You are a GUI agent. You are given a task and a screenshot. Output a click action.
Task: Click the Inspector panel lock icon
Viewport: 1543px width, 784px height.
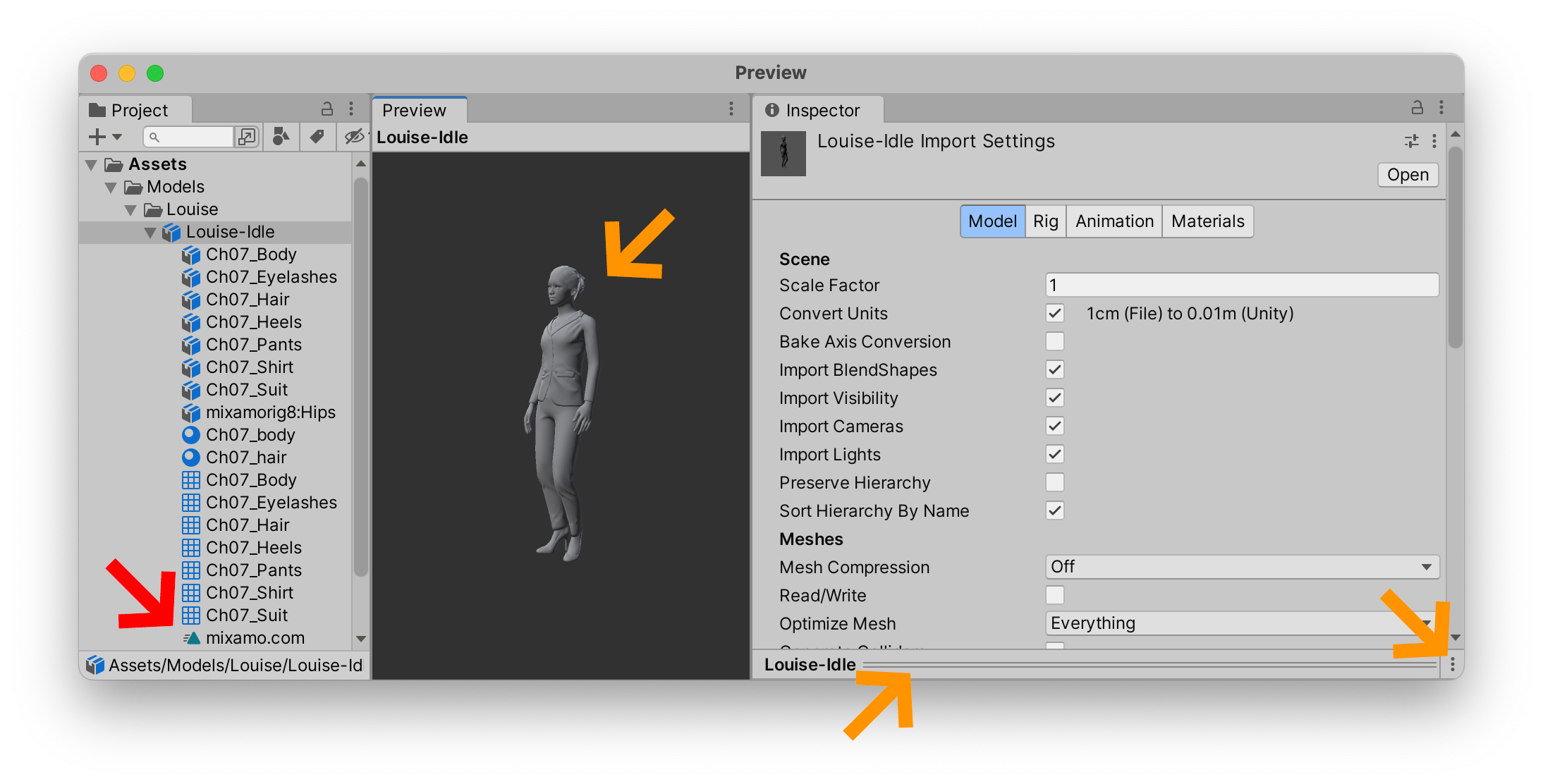coord(1417,108)
